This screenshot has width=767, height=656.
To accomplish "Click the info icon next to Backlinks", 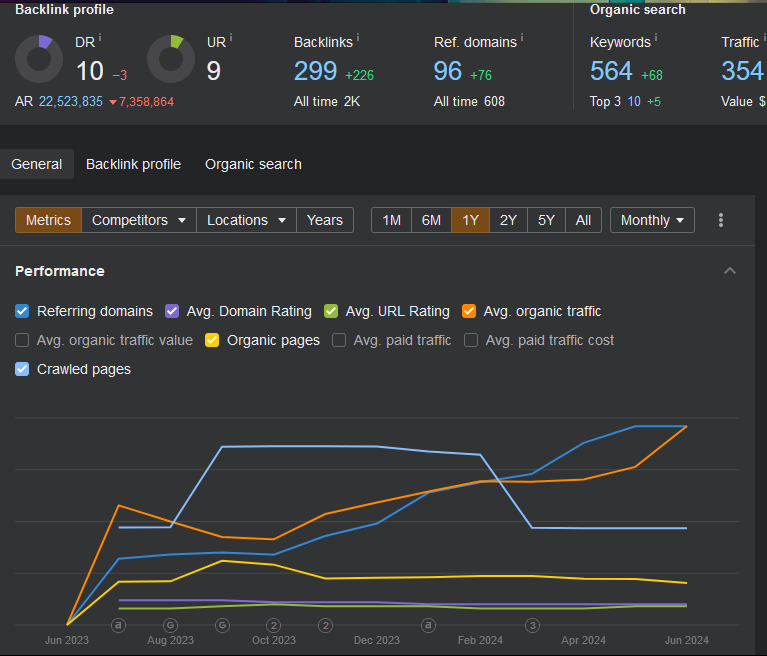I will tap(358, 38).
